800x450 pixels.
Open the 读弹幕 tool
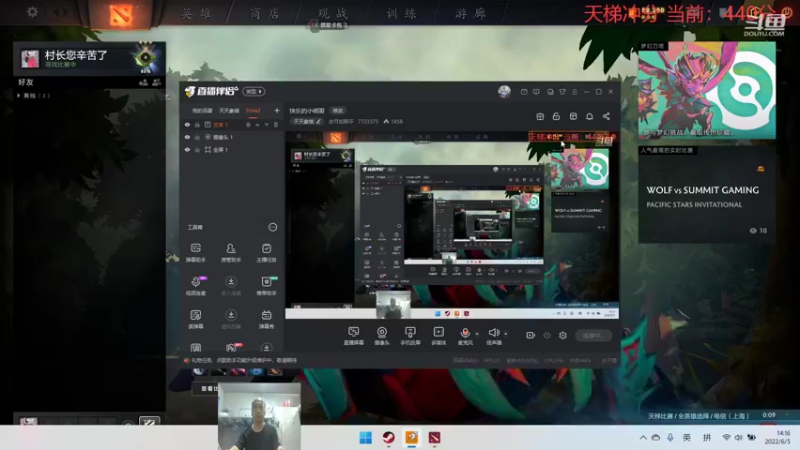196,319
